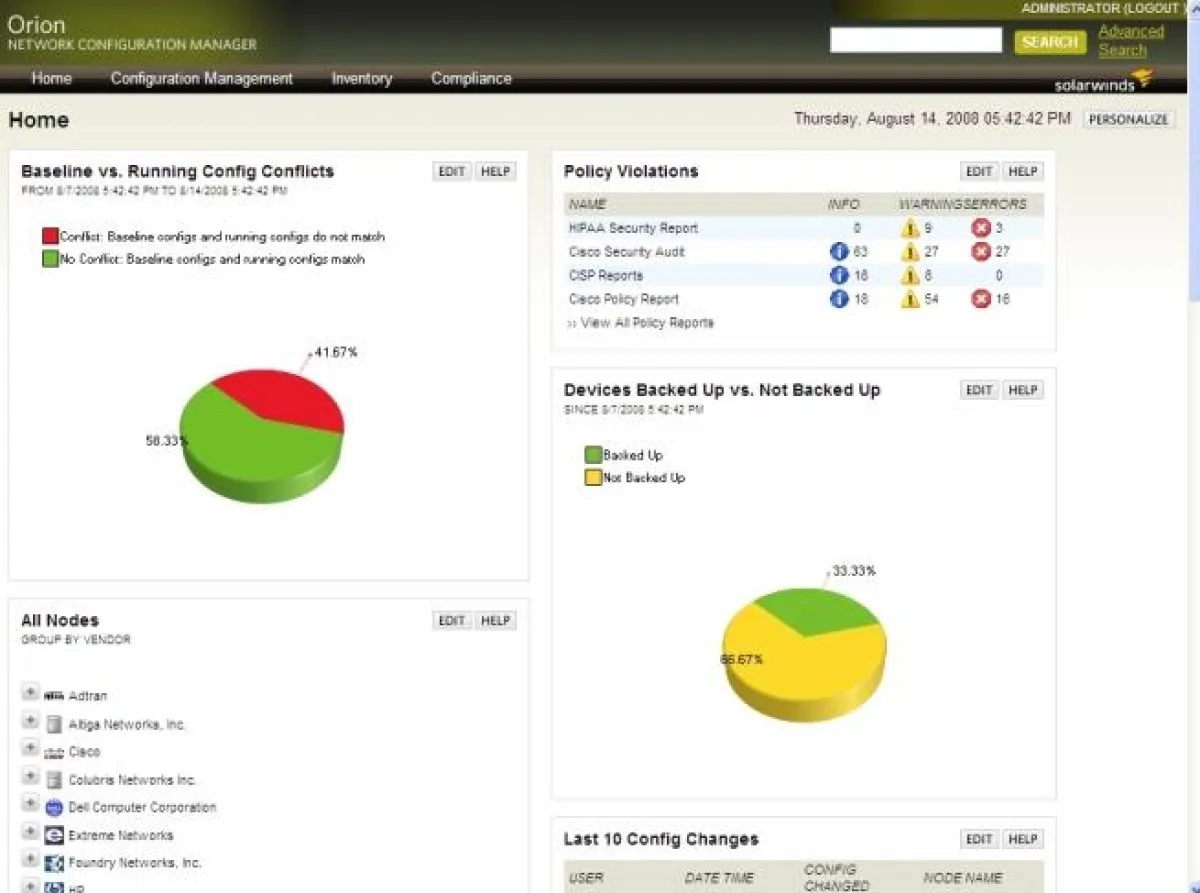Click the Foundry Networks vendor icon
Viewport: 1200px width, 893px height.
[54, 862]
